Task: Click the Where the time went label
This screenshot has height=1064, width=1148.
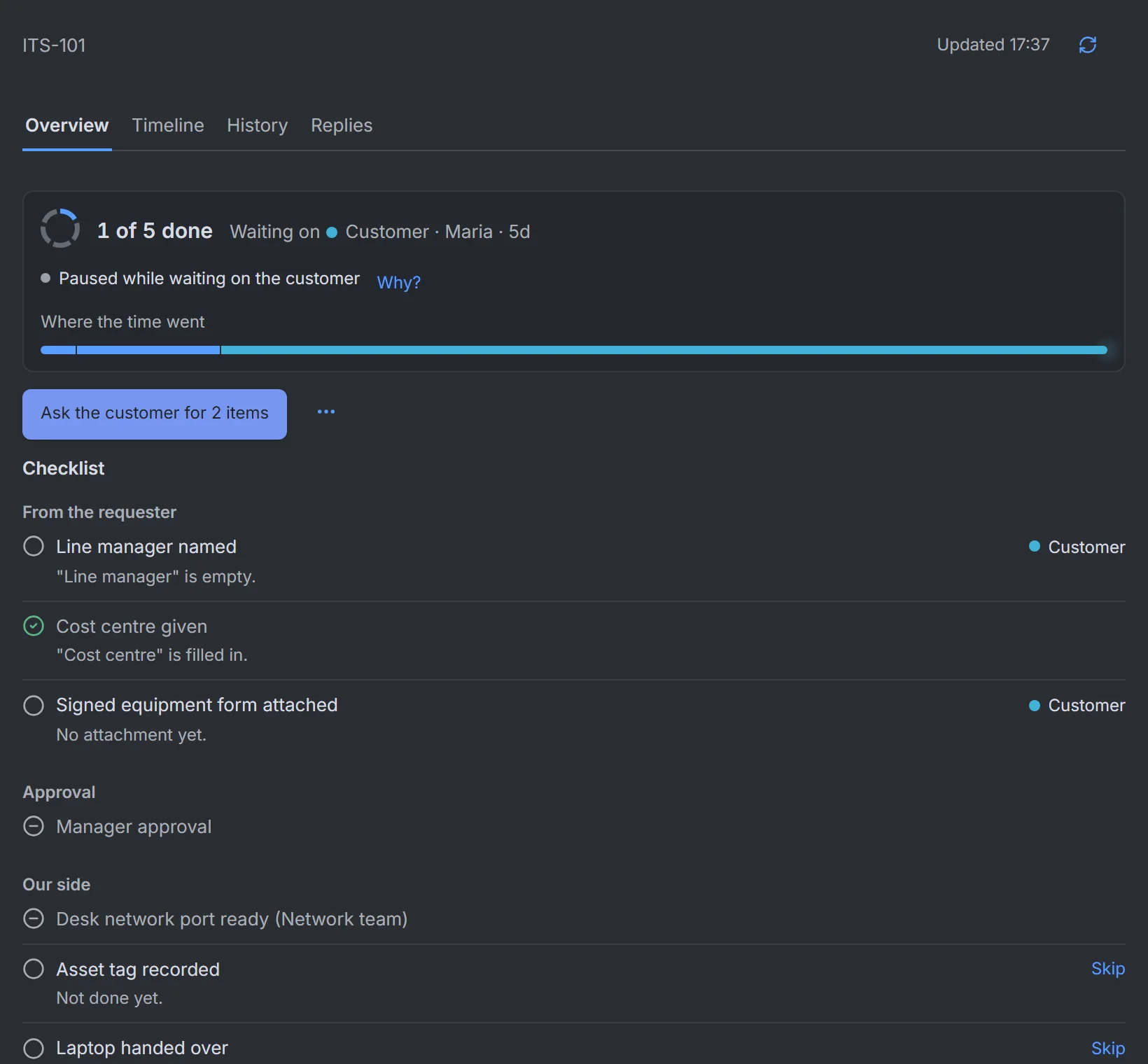Action: pos(122,322)
